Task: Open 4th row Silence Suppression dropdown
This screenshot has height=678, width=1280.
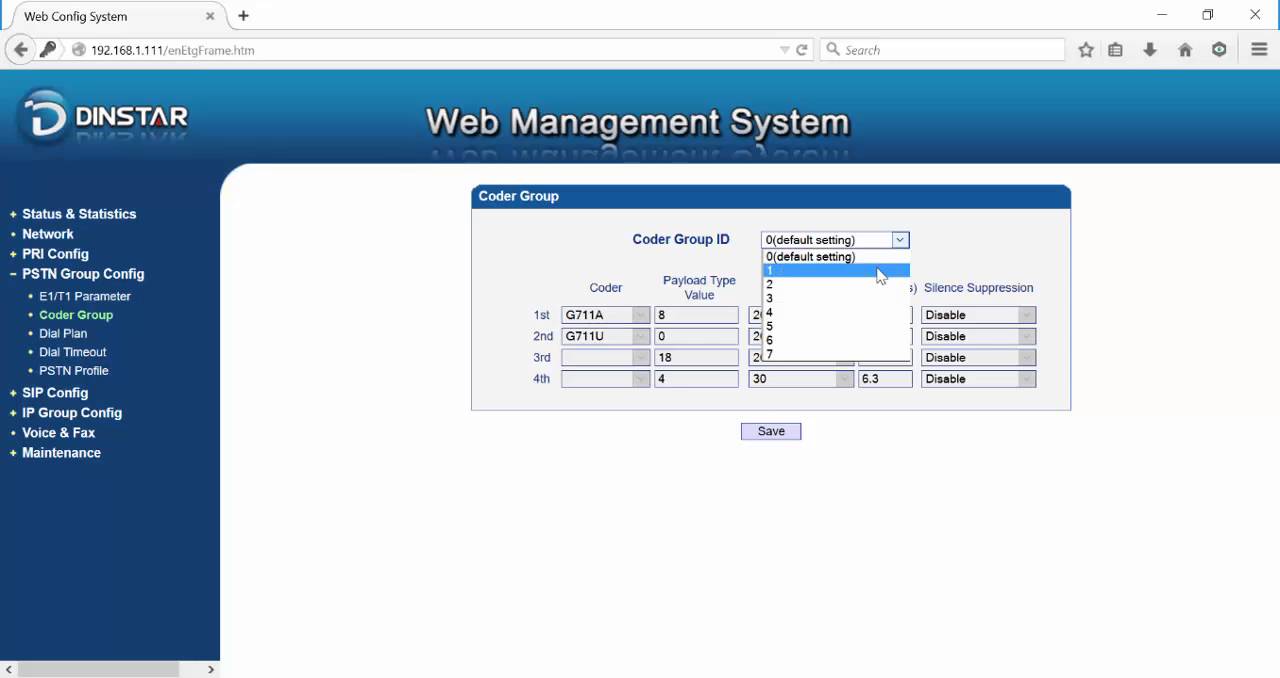Action: click(x=978, y=379)
